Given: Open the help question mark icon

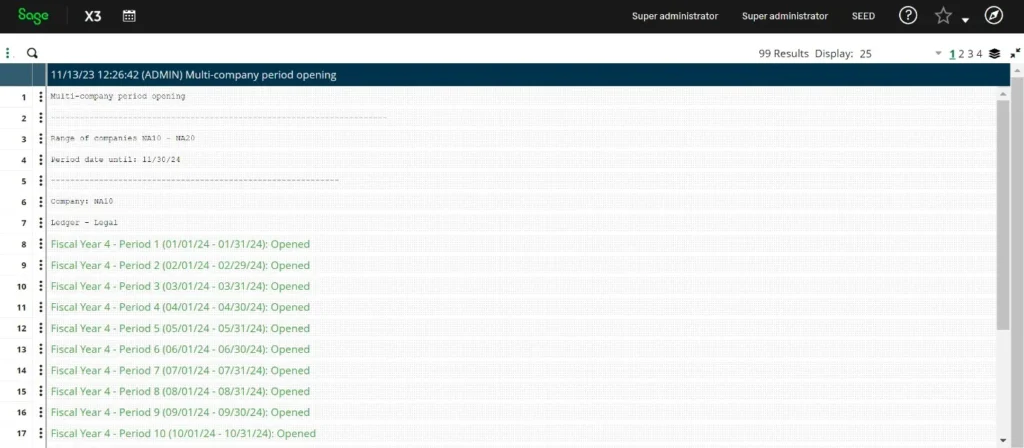Looking at the screenshot, I should [x=908, y=16].
